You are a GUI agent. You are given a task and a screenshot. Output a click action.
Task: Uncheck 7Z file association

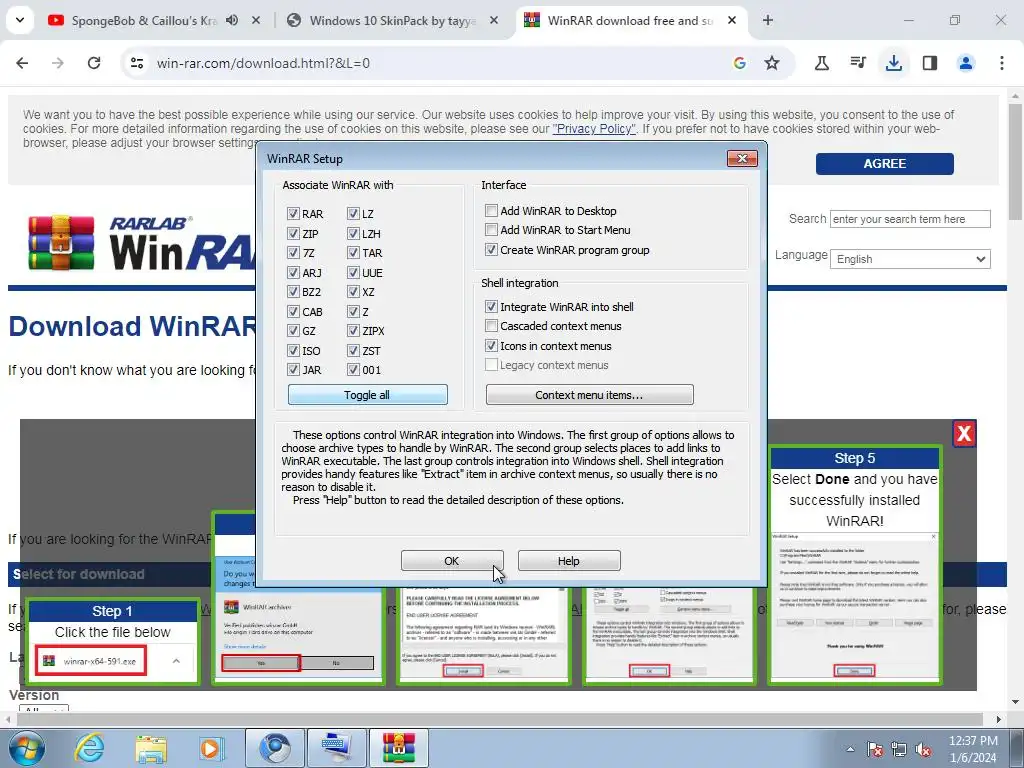pos(293,253)
